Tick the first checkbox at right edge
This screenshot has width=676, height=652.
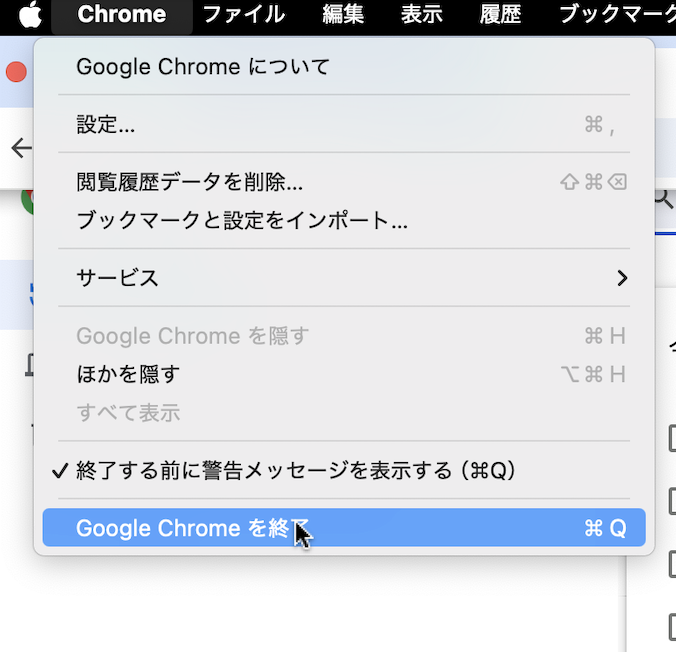pyautogui.click(x=672, y=439)
